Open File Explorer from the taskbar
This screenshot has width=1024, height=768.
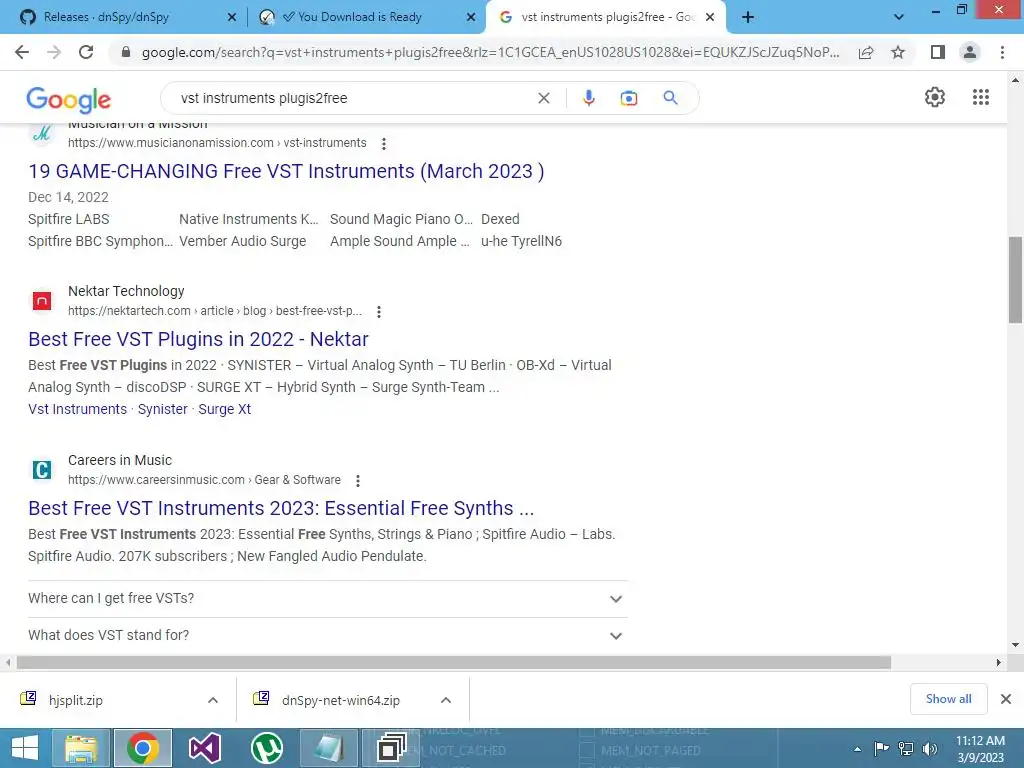tap(81, 748)
